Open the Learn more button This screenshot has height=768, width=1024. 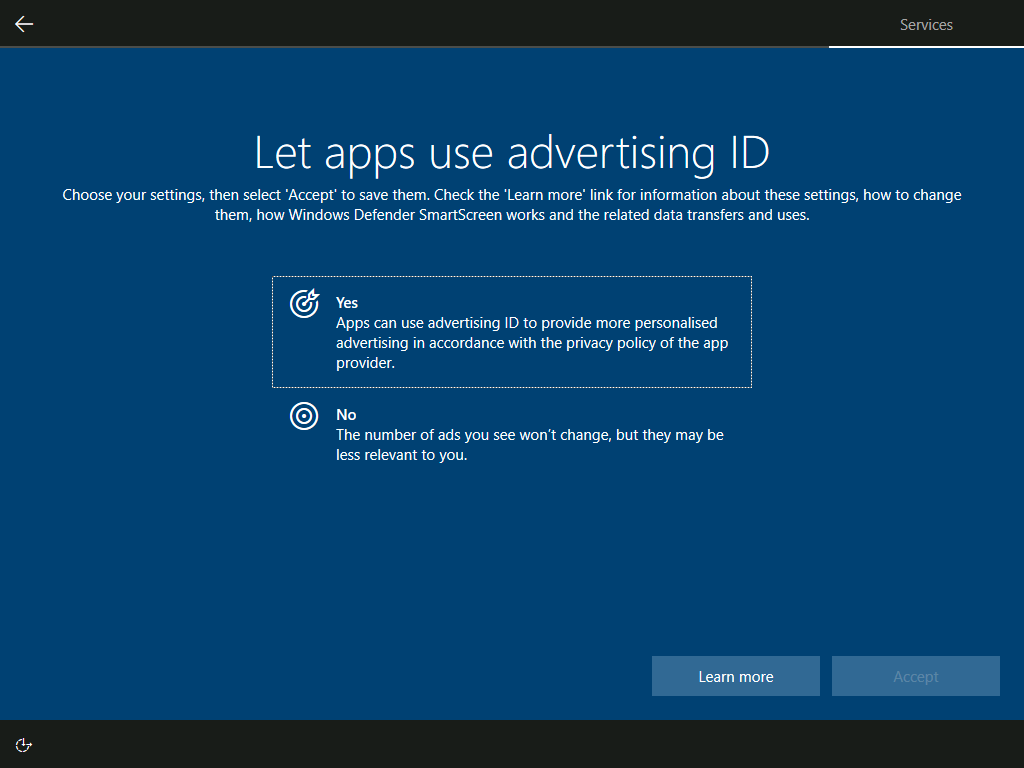[735, 676]
